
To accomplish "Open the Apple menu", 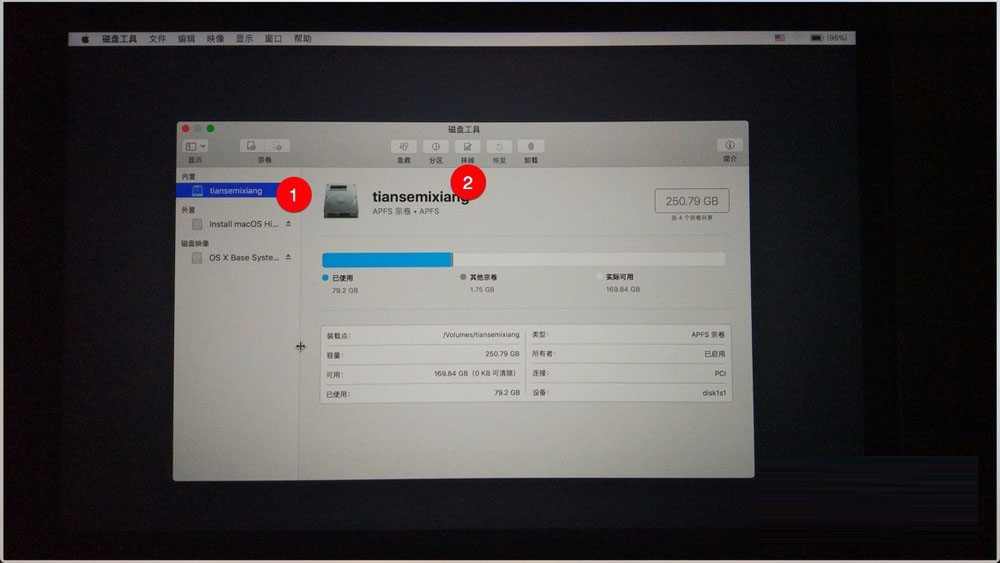I will coord(85,39).
